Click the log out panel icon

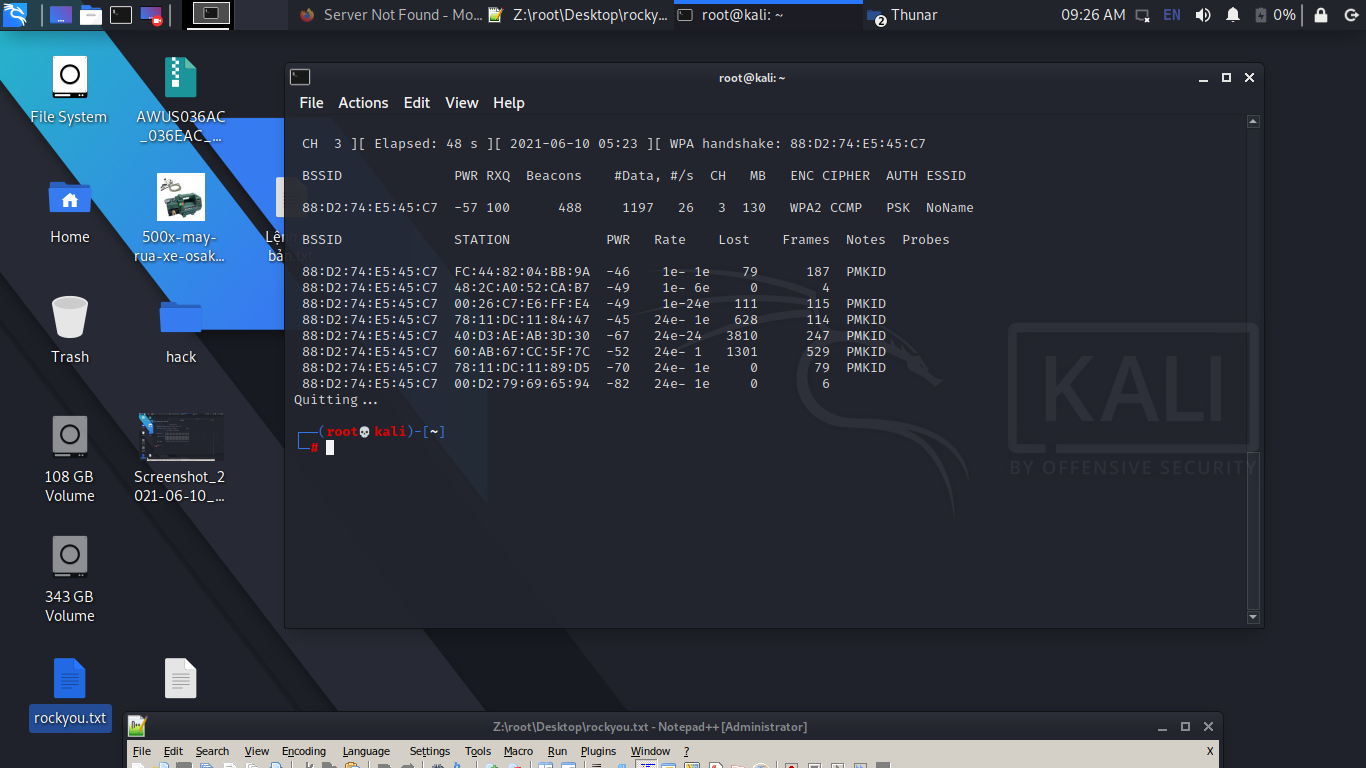tap(1349, 15)
